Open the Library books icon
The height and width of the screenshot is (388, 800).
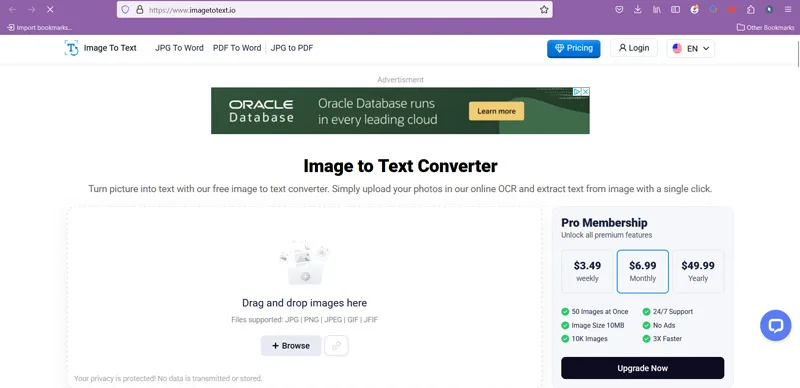click(657, 9)
